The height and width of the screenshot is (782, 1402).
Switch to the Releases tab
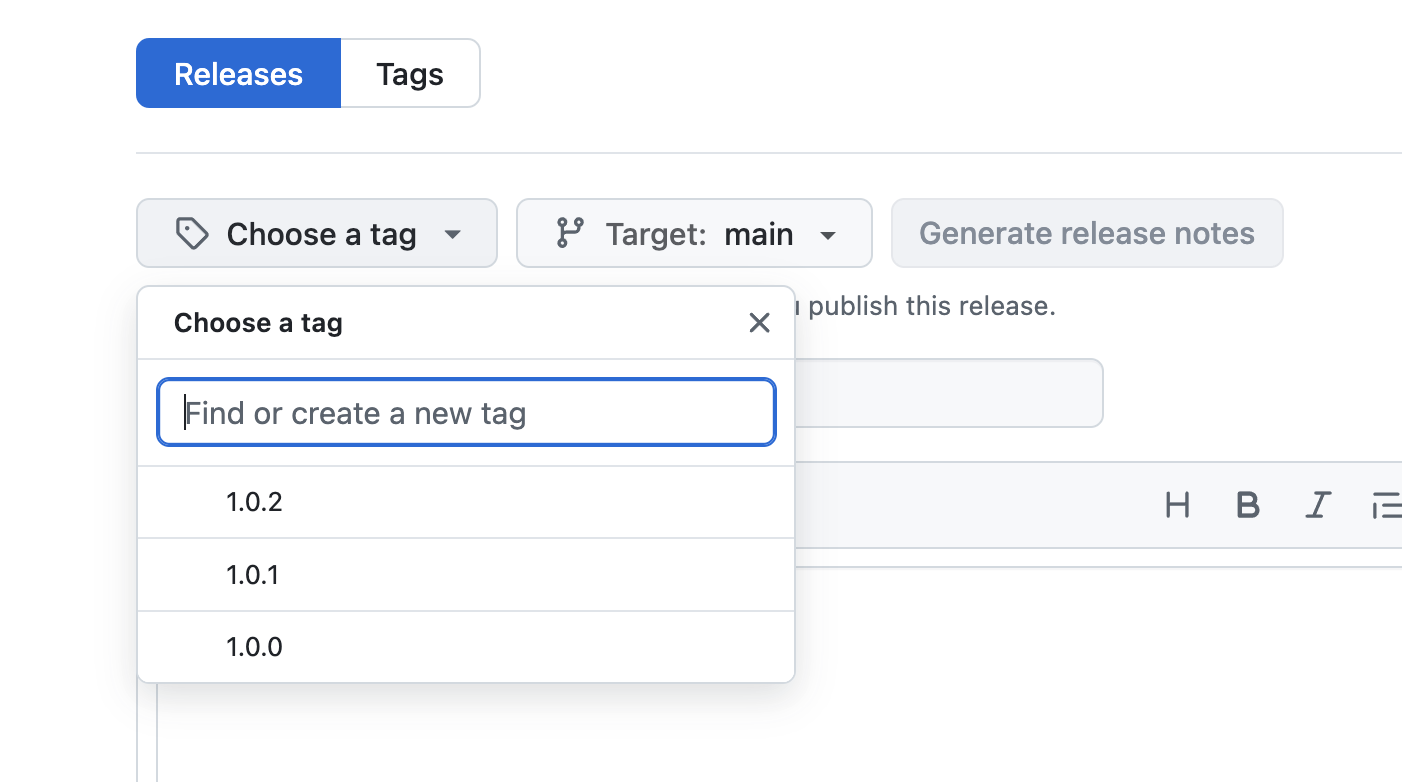click(x=238, y=74)
